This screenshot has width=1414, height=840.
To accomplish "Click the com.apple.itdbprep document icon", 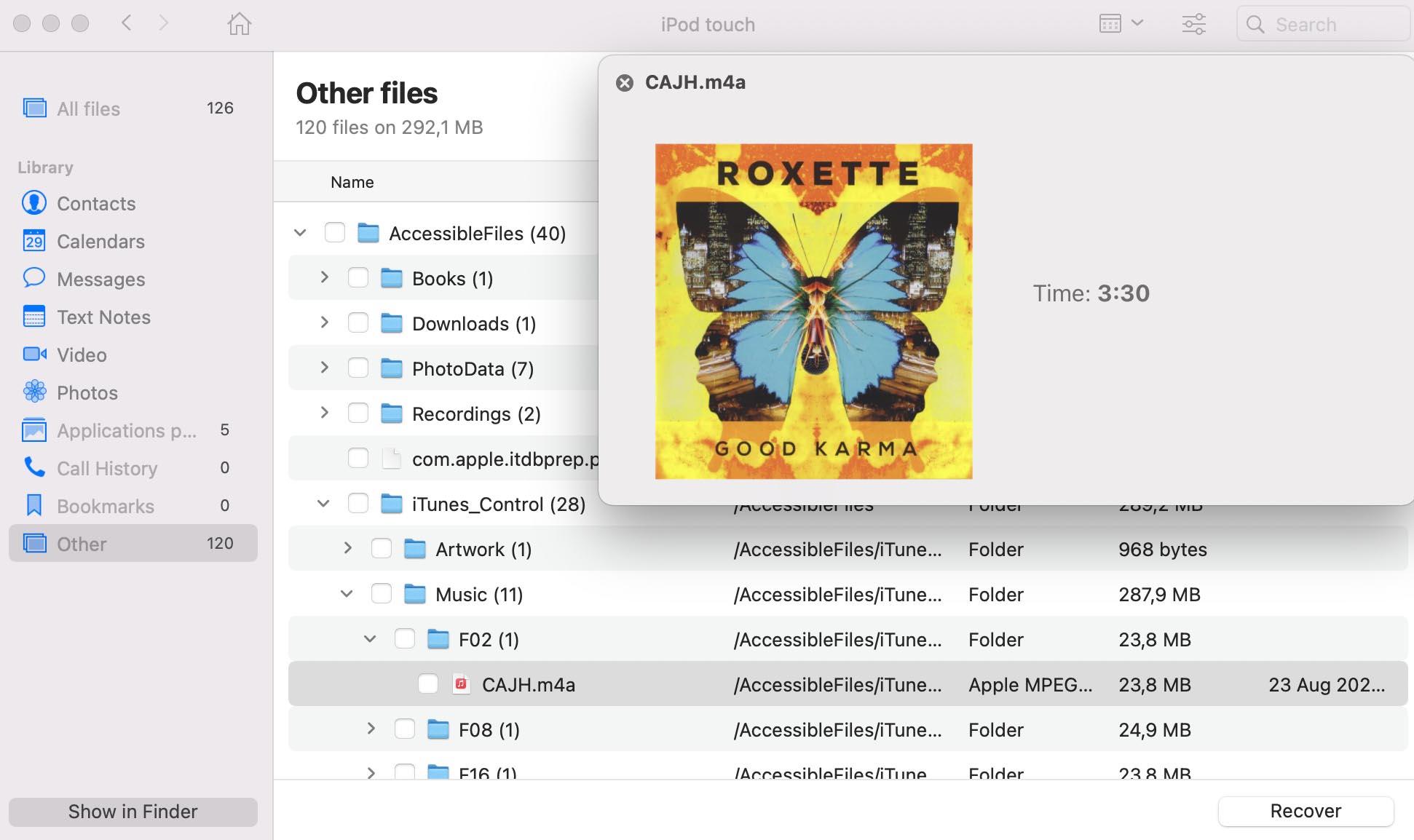I will (x=392, y=459).
